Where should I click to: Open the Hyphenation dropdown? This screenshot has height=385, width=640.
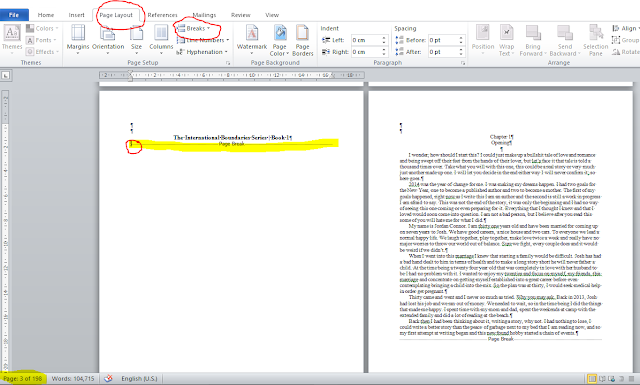pos(202,52)
